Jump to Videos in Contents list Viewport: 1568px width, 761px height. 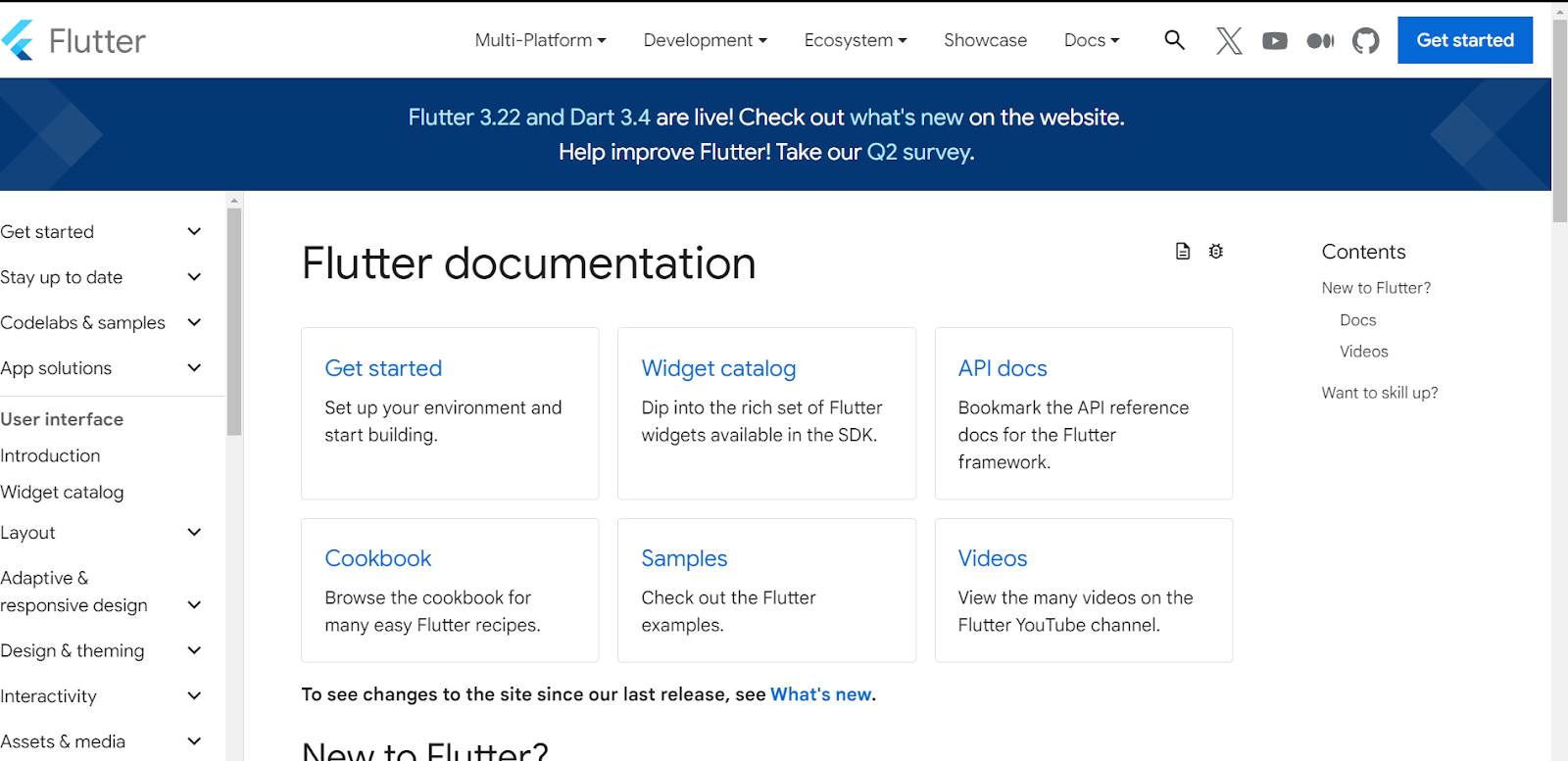click(x=1363, y=352)
